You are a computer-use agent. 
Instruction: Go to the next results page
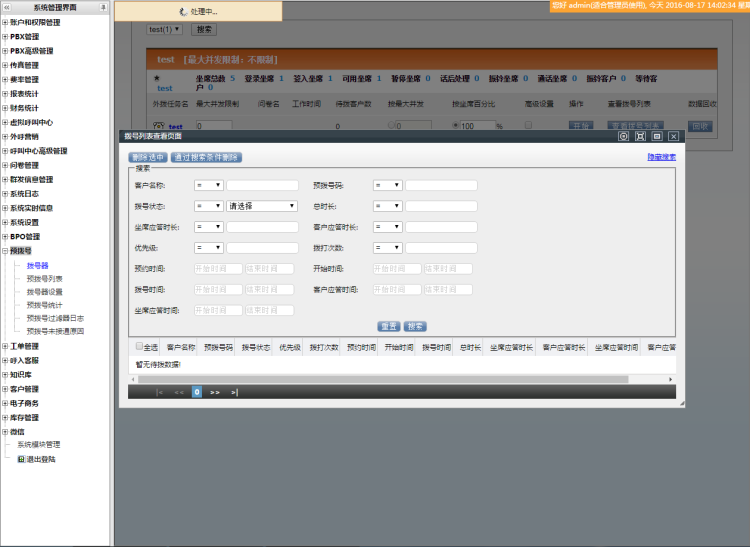(215, 393)
